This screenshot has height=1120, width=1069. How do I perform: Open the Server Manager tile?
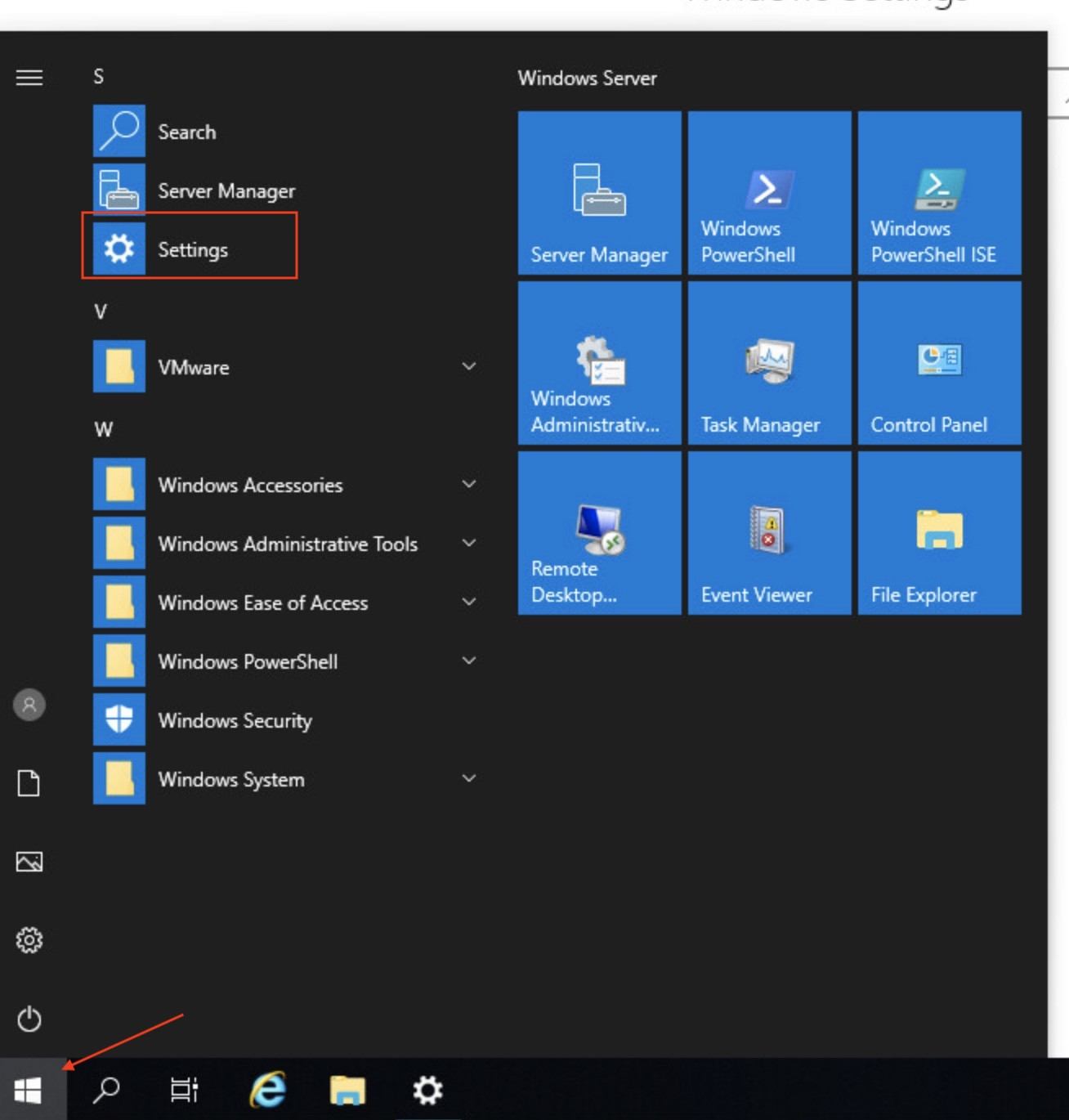[x=598, y=193]
